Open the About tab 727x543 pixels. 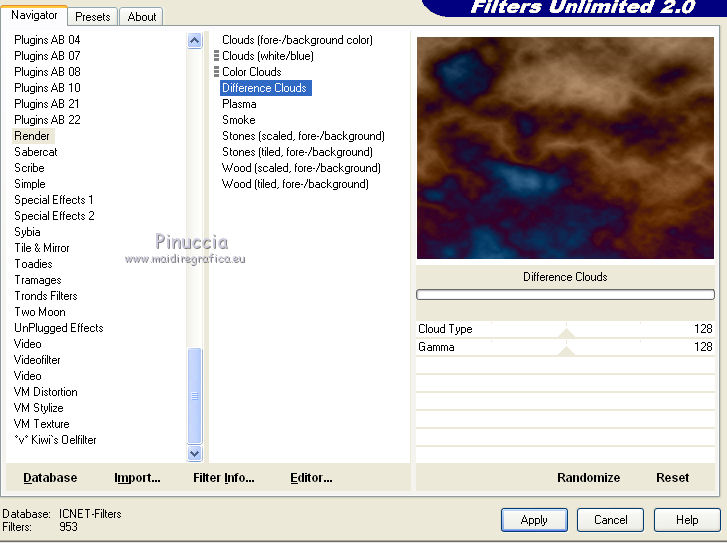[x=141, y=17]
